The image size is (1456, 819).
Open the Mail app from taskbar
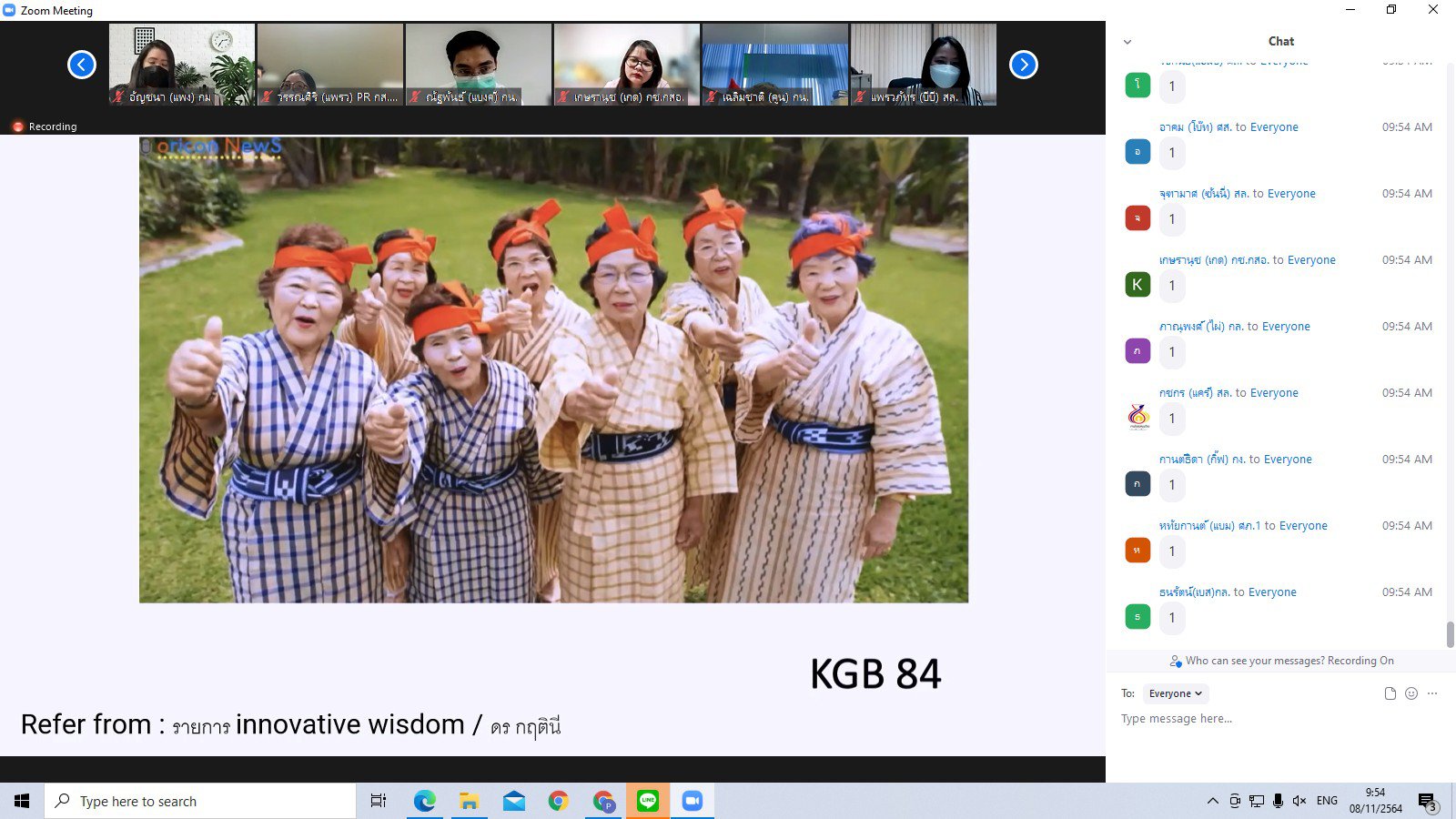coord(513,801)
